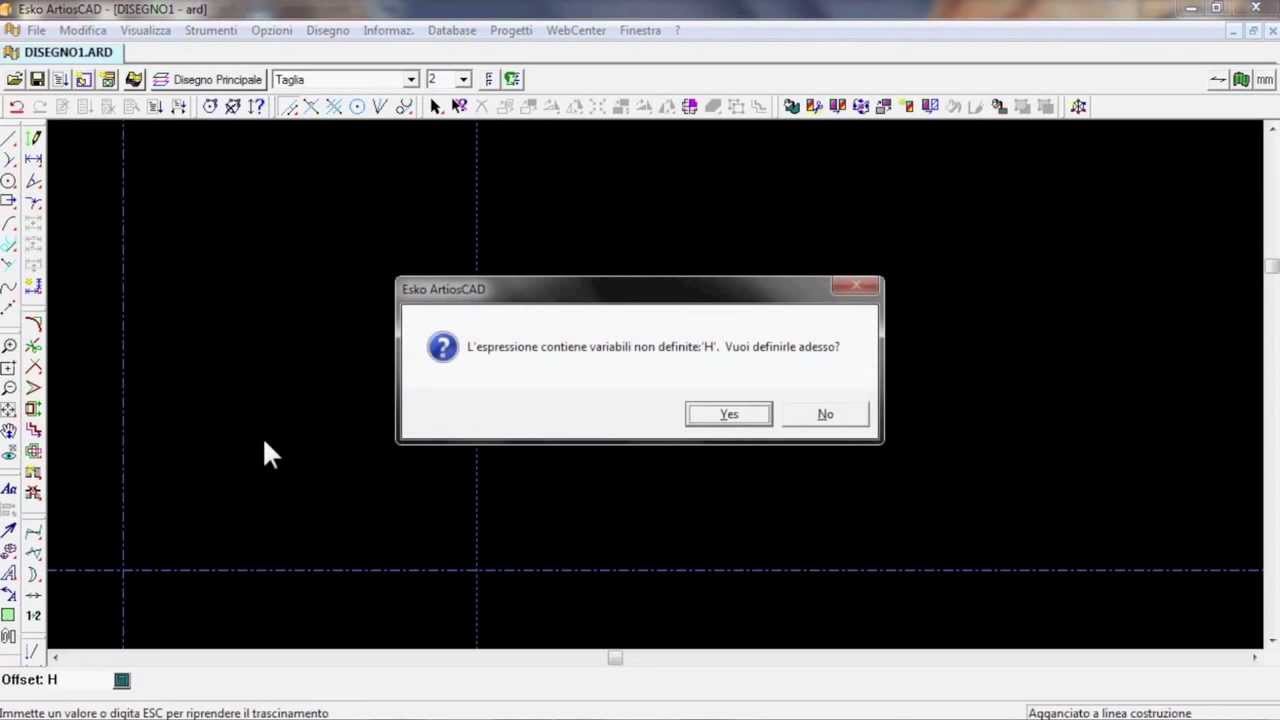Select the rectangle tool in left toolbar
Image resolution: width=1280 pixels, height=720 pixels.
[x=9, y=202]
